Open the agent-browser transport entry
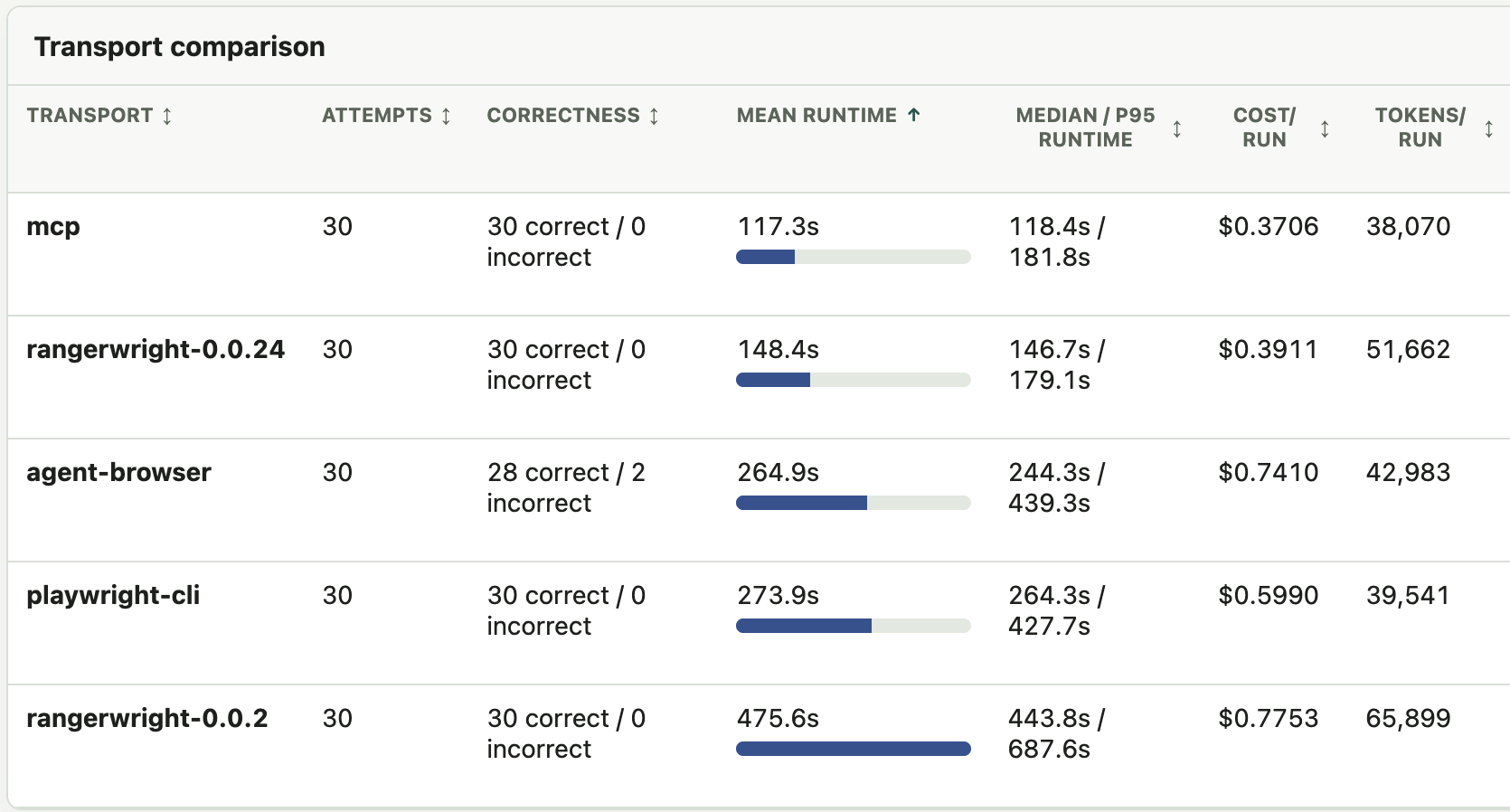The height and width of the screenshot is (812, 1510). (118, 472)
